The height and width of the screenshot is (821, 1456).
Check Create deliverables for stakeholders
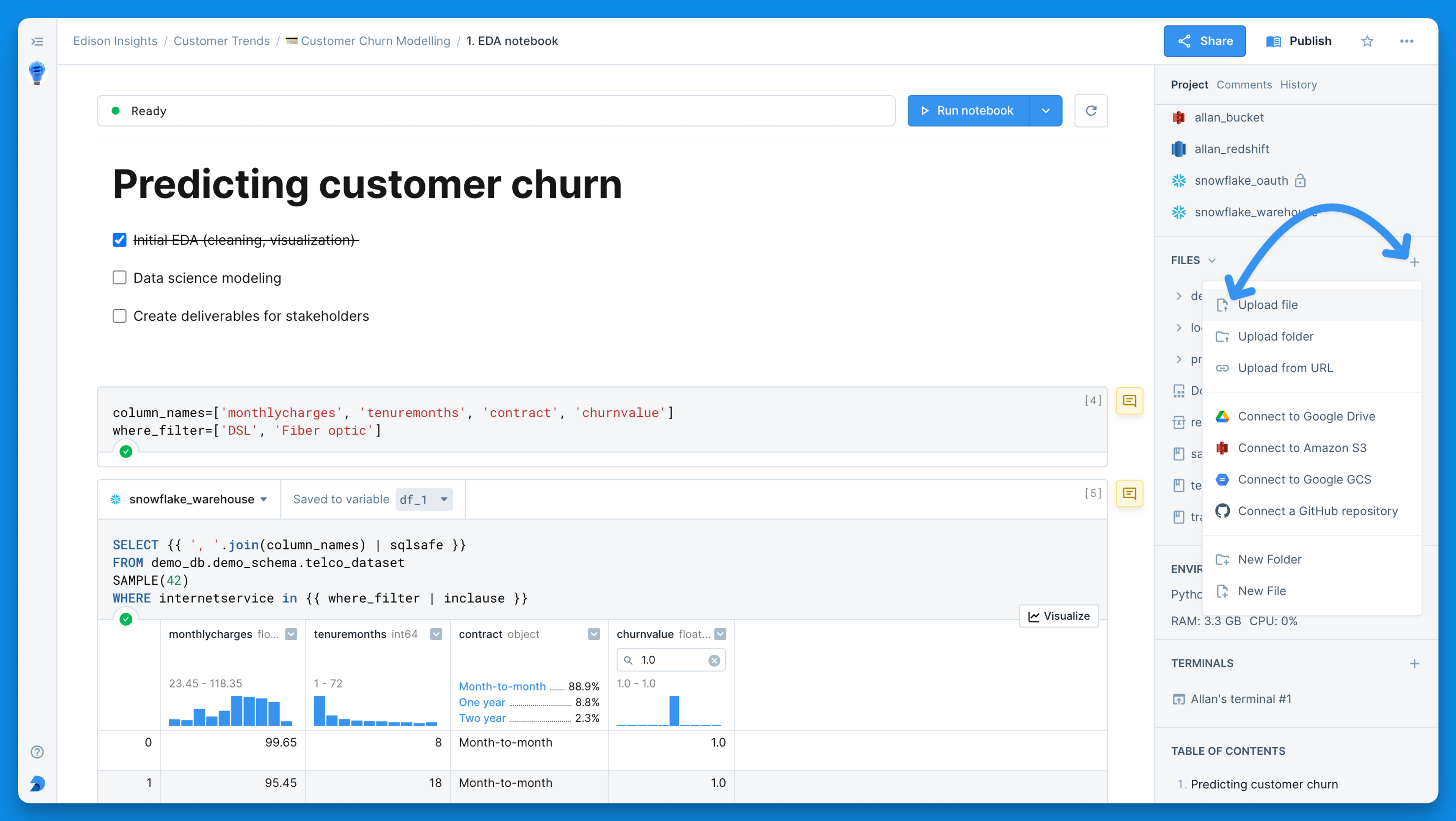point(119,316)
